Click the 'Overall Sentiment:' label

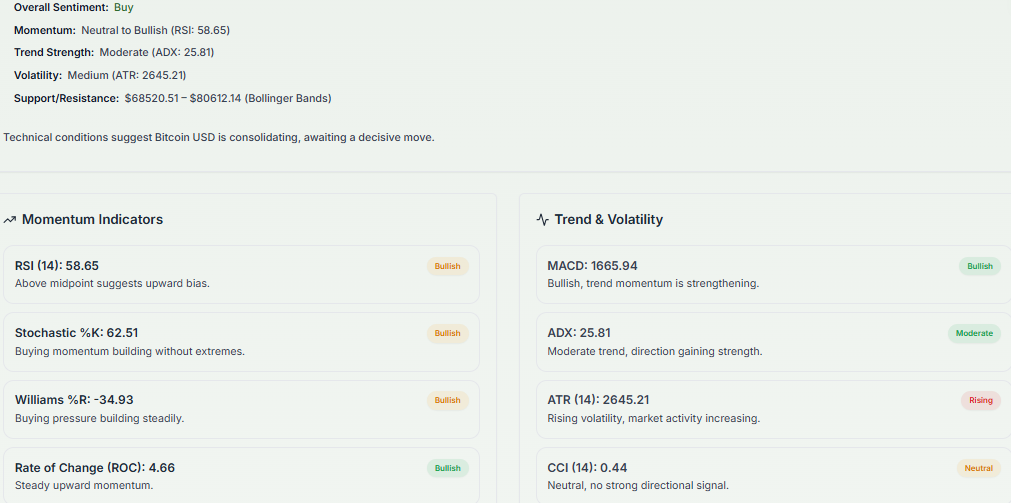click(61, 8)
